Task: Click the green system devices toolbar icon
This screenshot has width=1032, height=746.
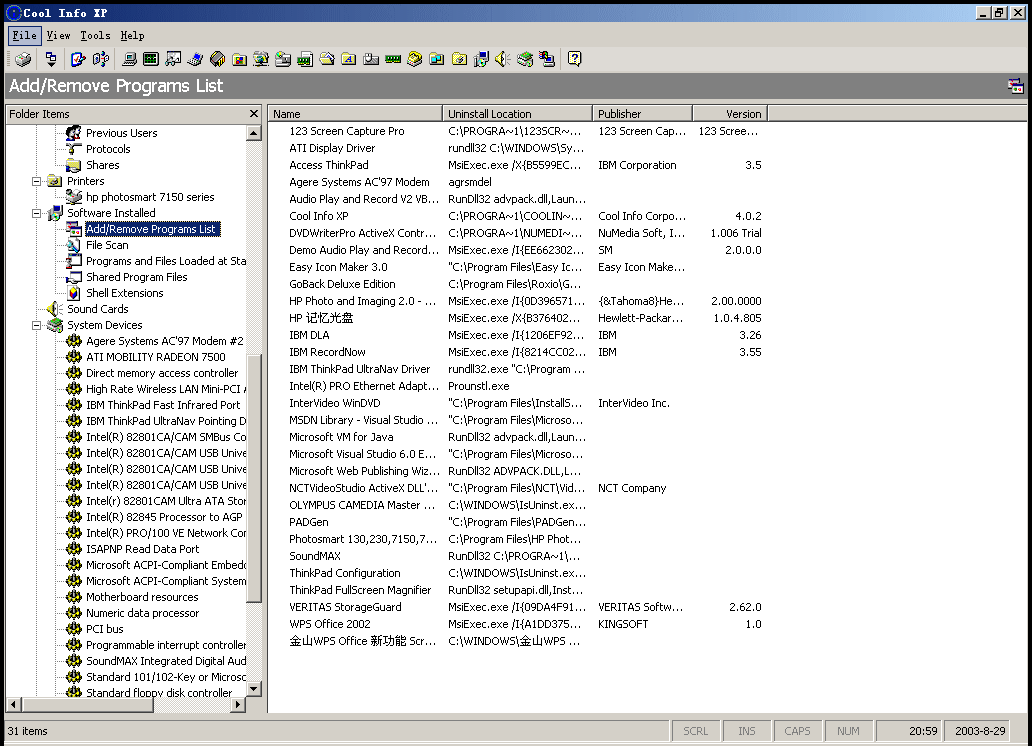Action: pyautogui.click(x=525, y=59)
